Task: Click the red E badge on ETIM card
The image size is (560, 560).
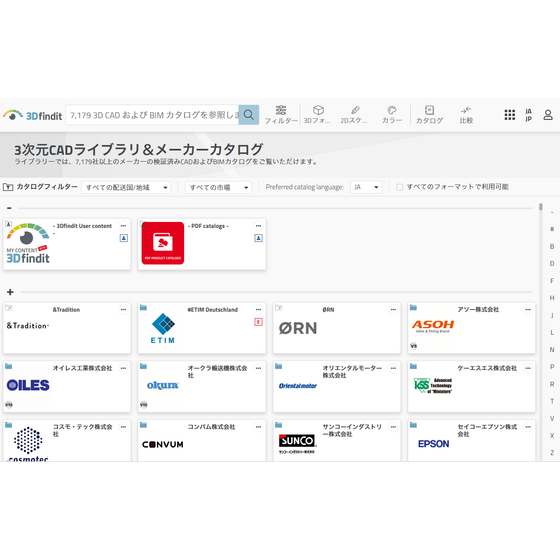Action: click(259, 322)
